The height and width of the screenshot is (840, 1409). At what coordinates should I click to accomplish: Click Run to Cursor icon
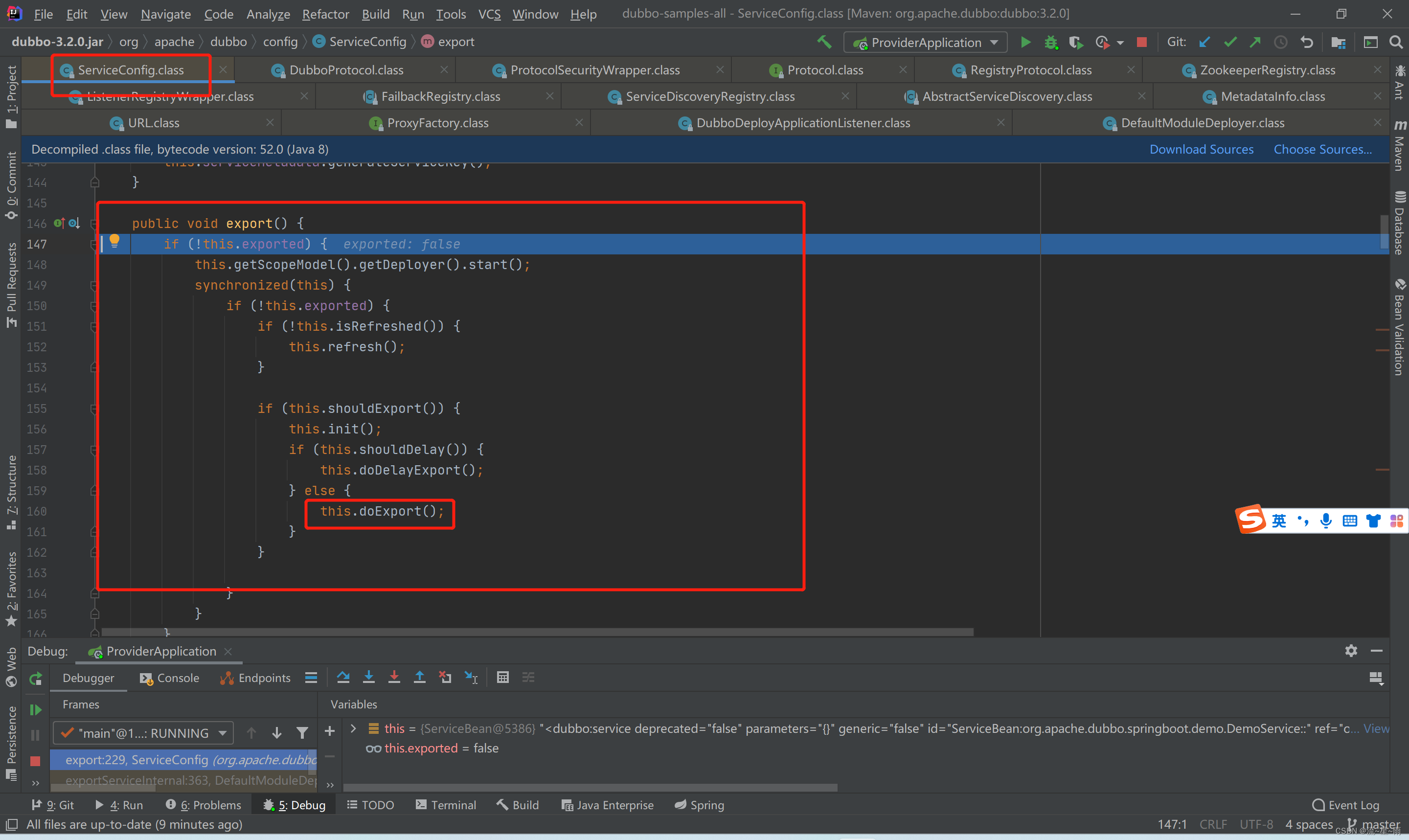coord(471,677)
